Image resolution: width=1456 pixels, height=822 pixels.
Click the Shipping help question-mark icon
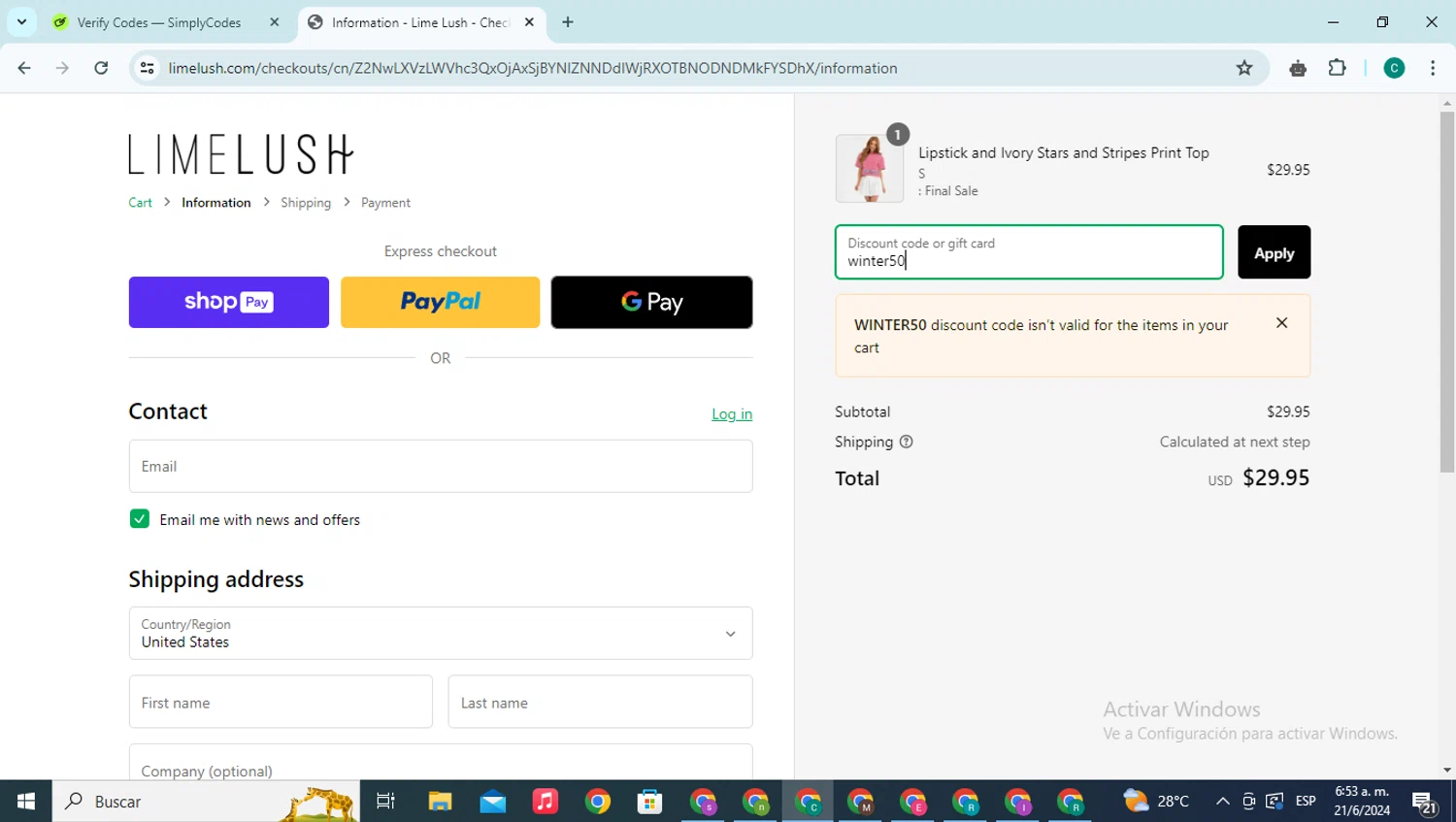pyautogui.click(x=906, y=442)
